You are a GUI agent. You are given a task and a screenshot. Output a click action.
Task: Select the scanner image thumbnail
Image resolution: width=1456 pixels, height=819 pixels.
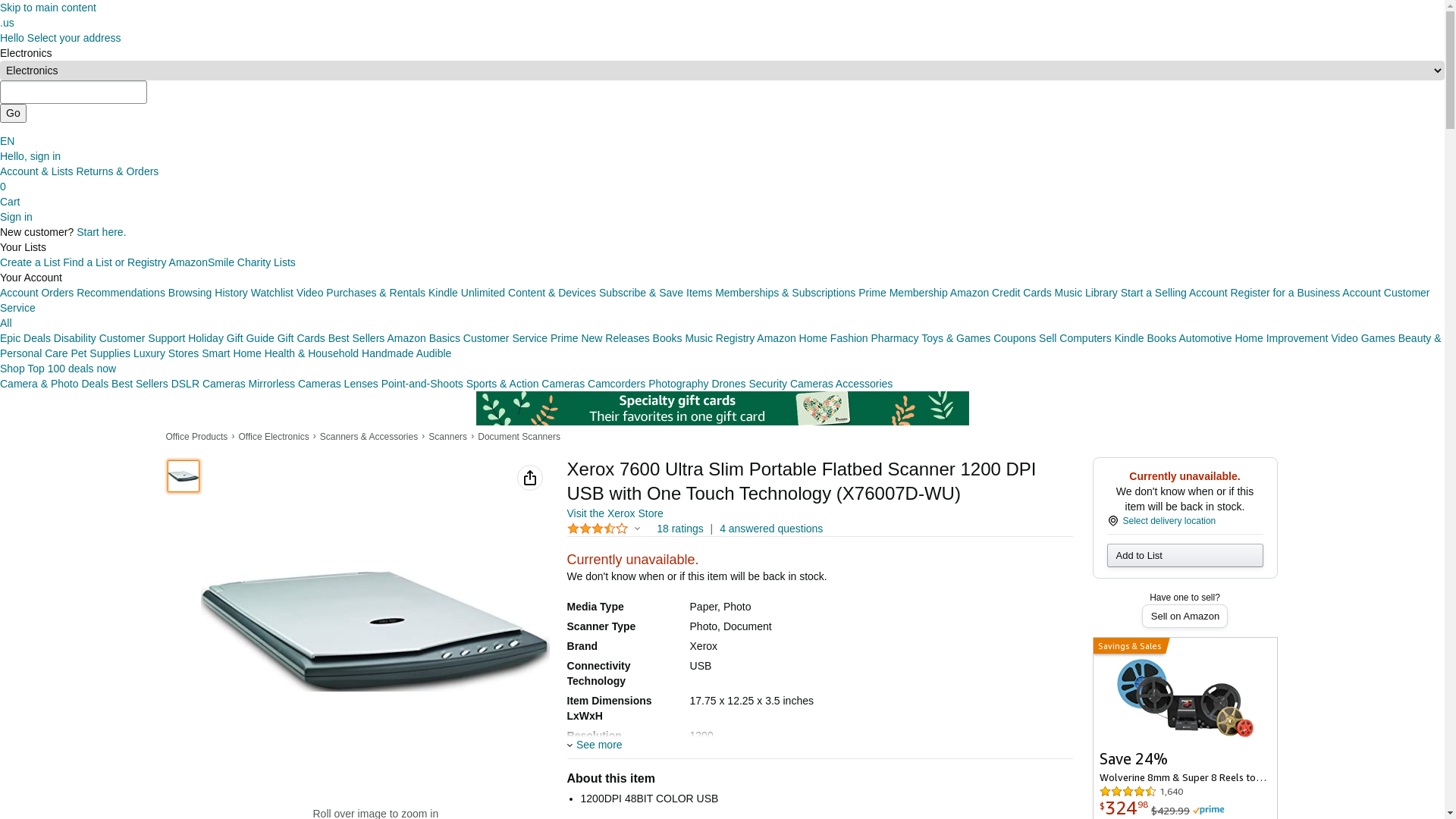click(184, 476)
